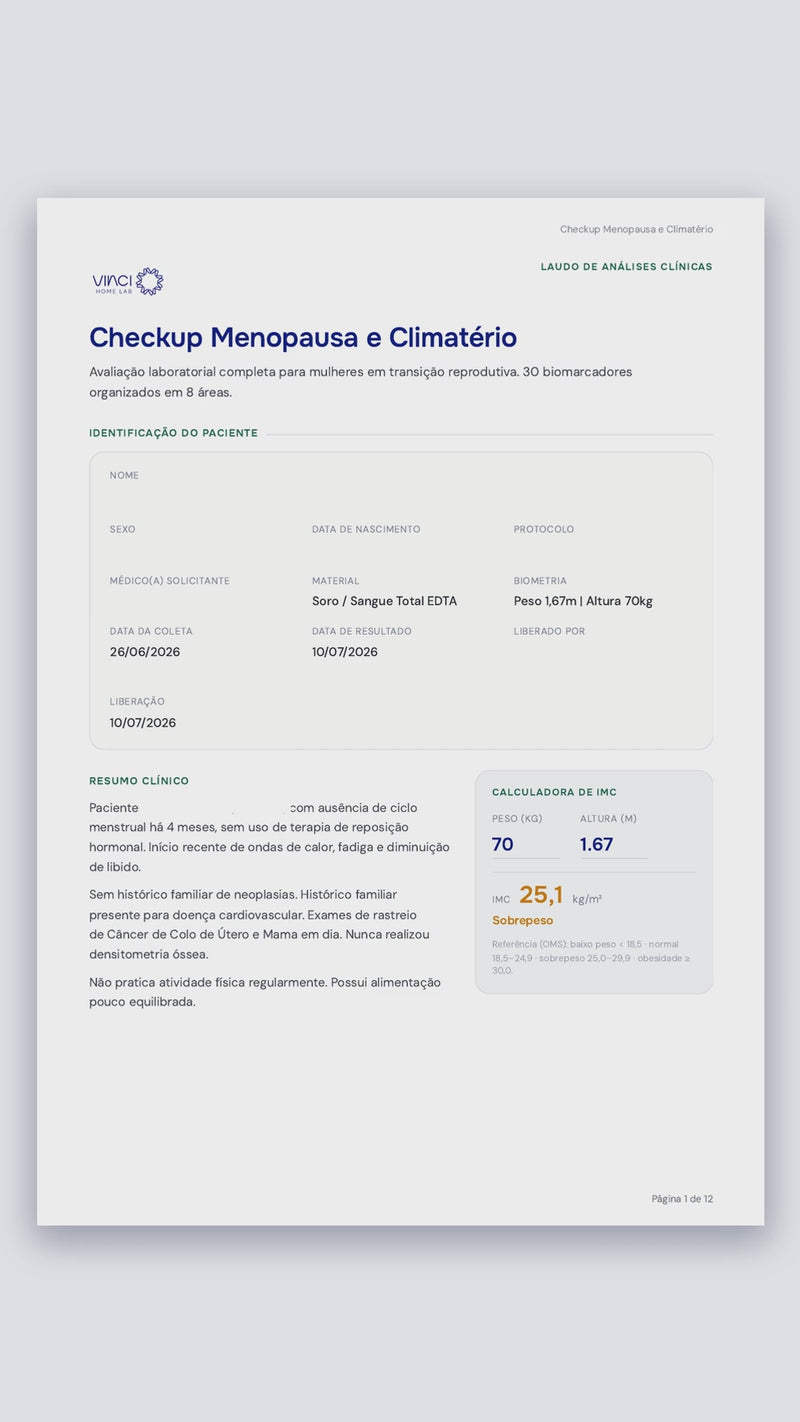Click the Liberação date 10/07/2026

point(143,723)
